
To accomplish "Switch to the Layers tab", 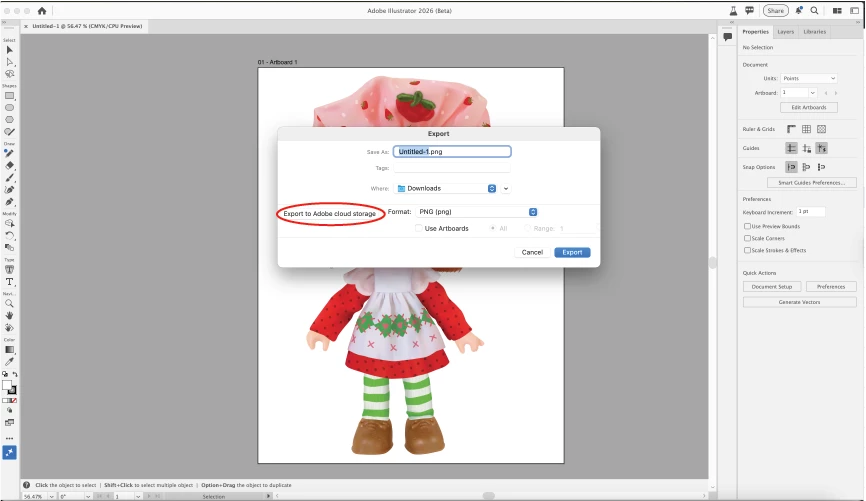I will 785,31.
